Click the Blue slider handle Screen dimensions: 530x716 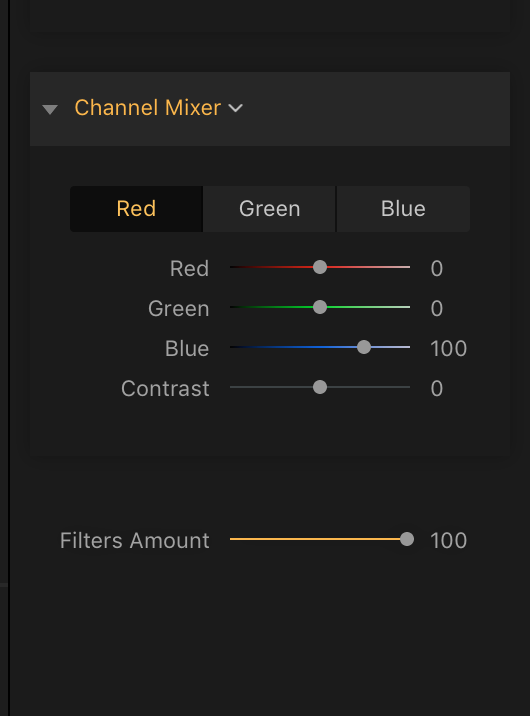364,347
